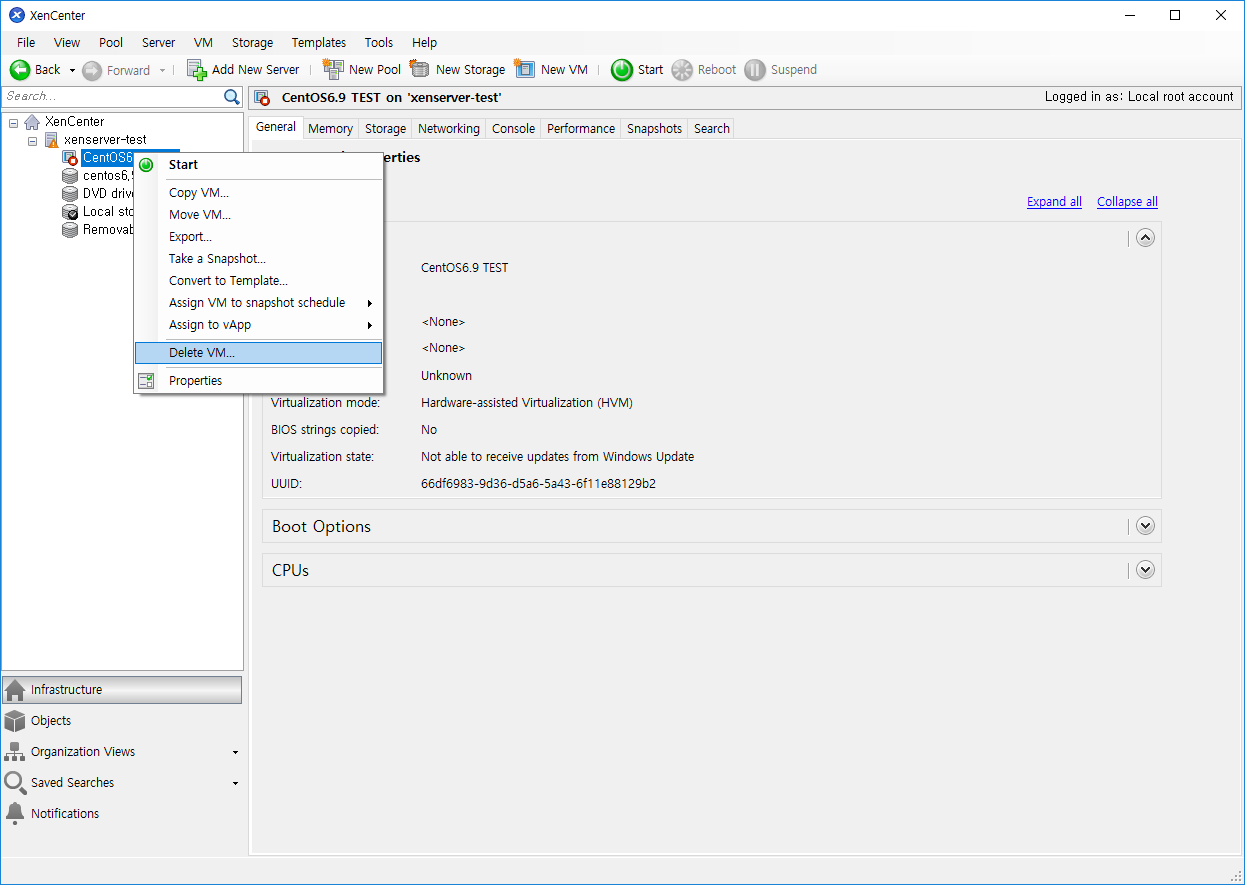Switch to the Networking tab
Screen dimensions: 1245x885
449,129
